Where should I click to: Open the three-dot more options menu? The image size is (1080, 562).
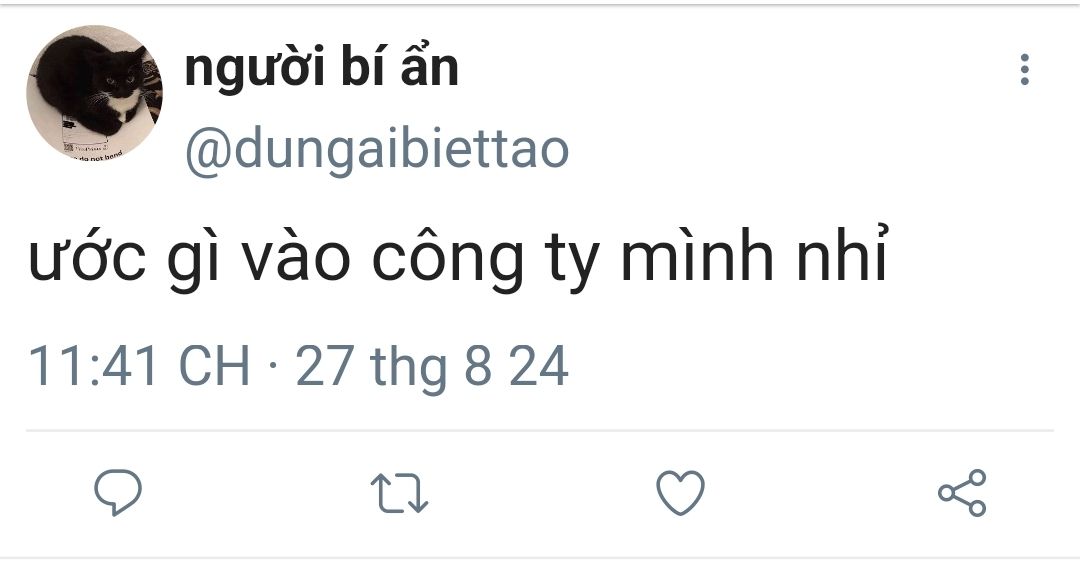click(x=1025, y=70)
